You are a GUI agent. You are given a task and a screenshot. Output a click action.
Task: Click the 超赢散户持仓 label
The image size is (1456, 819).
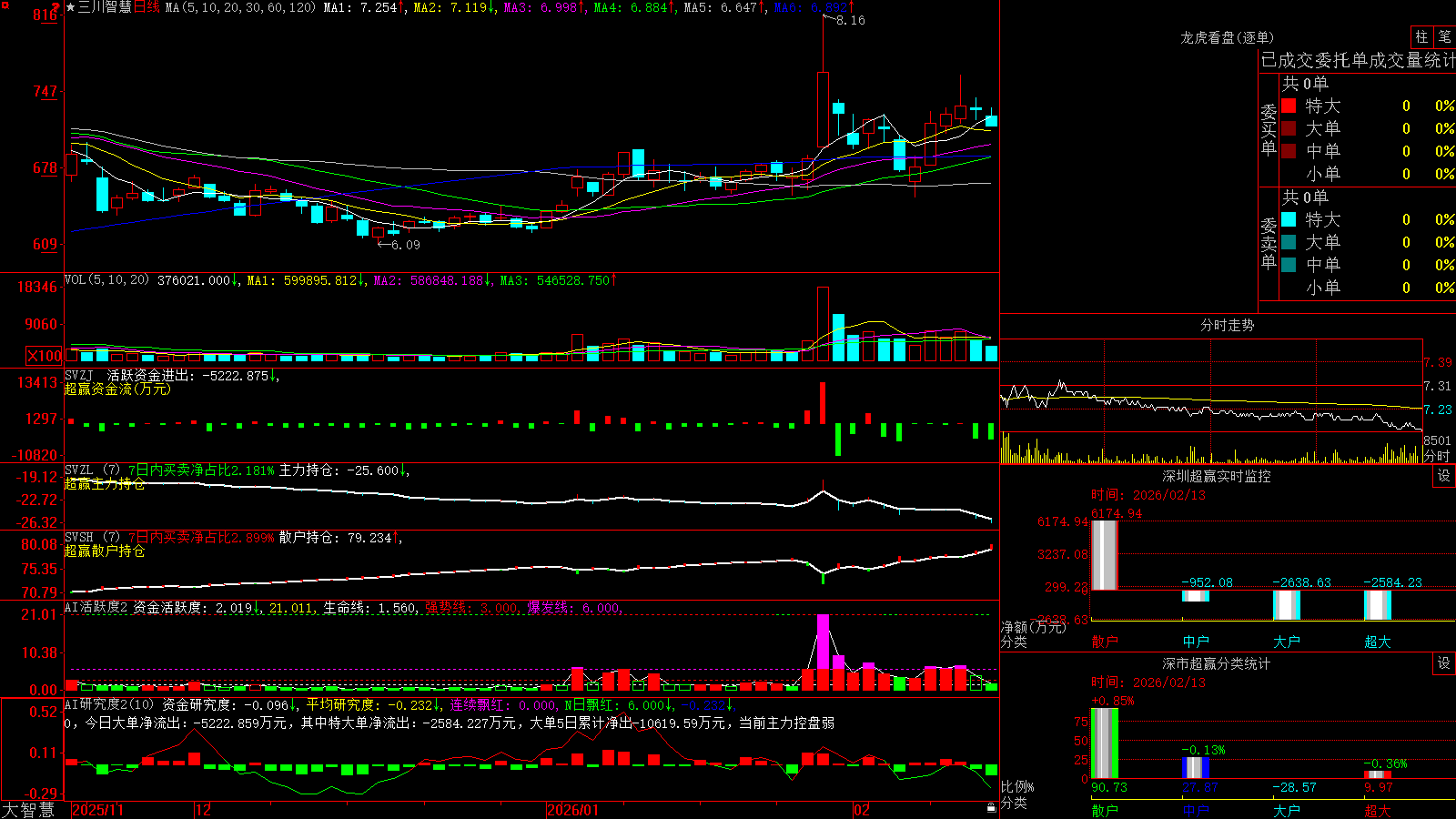pyautogui.click(x=105, y=551)
